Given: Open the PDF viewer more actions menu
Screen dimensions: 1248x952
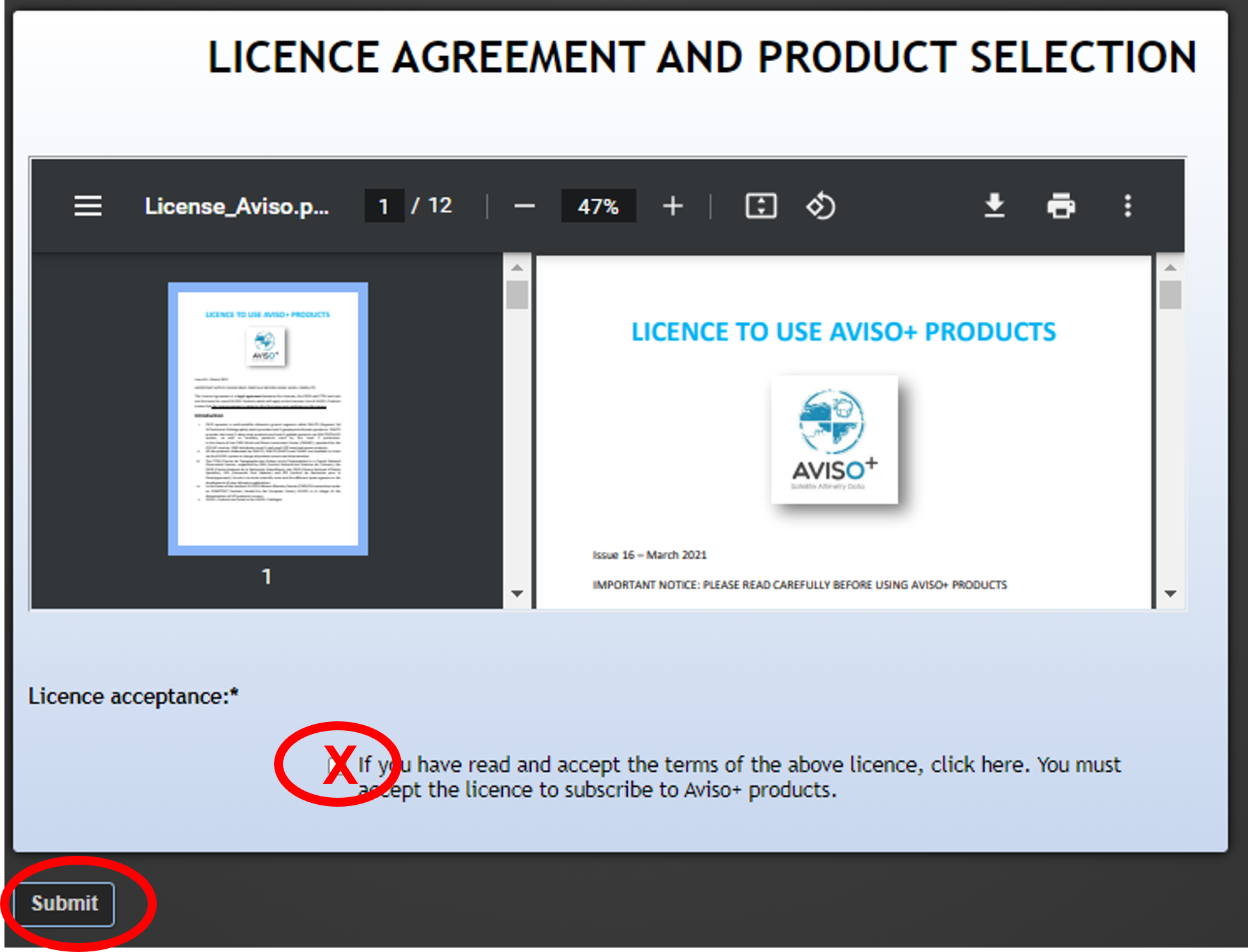Looking at the screenshot, I should coord(1128,206).
